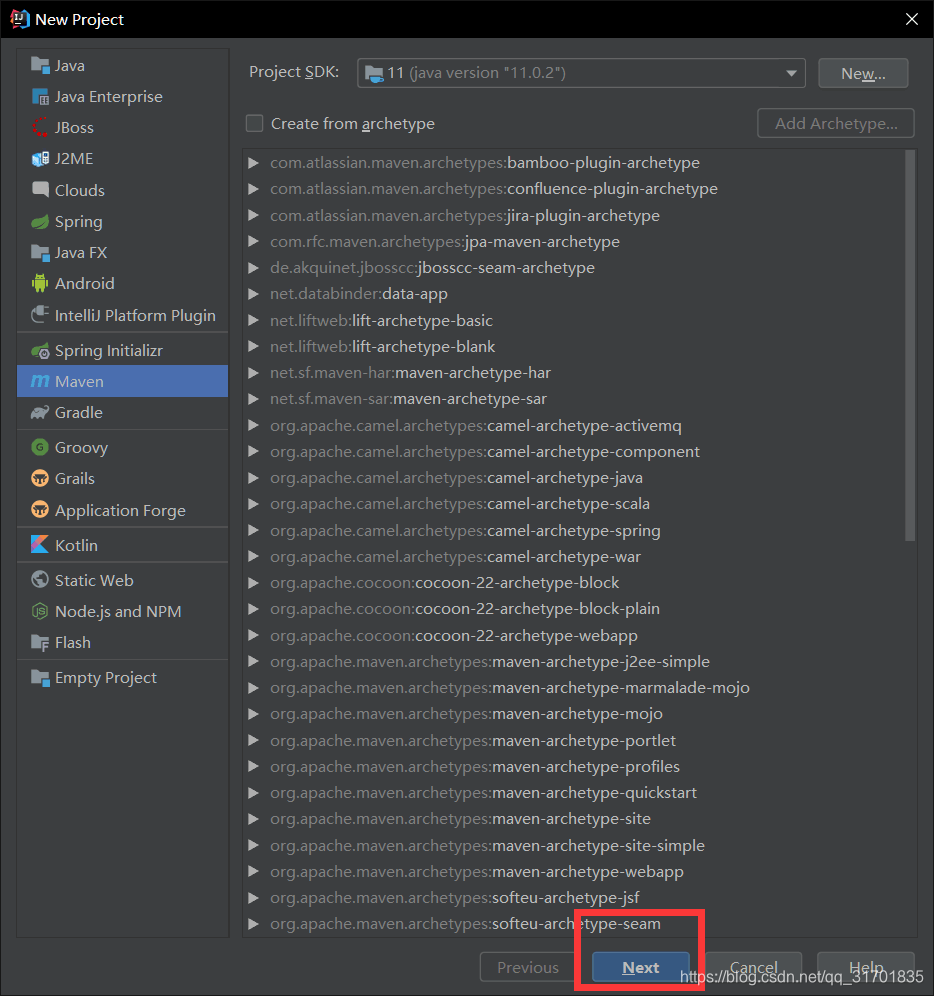The height and width of the screenshot is (996, 934).
Task: Choose Android label from project types
Action: coord(85,283)
